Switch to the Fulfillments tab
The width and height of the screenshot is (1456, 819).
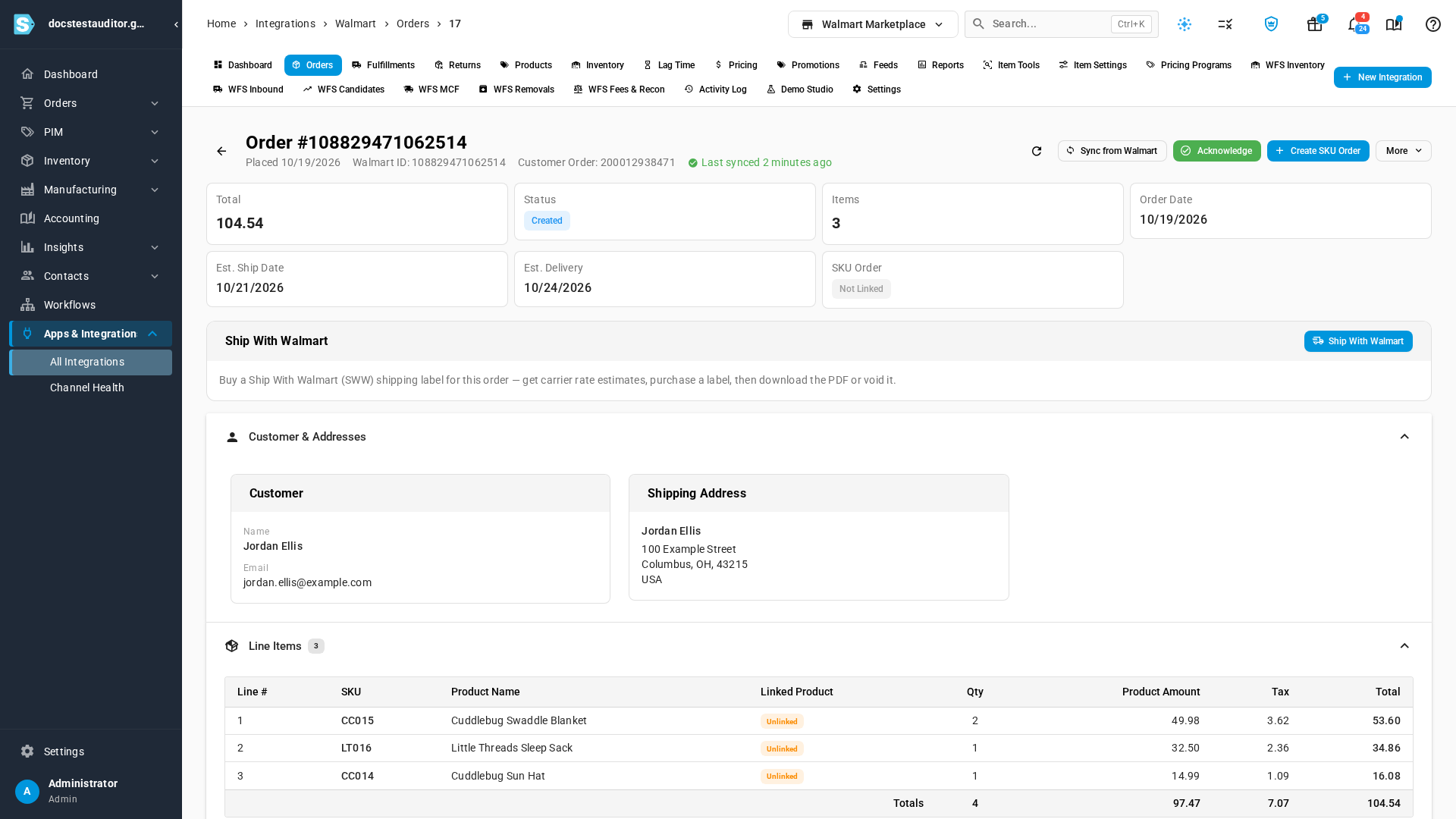(383, 65)
